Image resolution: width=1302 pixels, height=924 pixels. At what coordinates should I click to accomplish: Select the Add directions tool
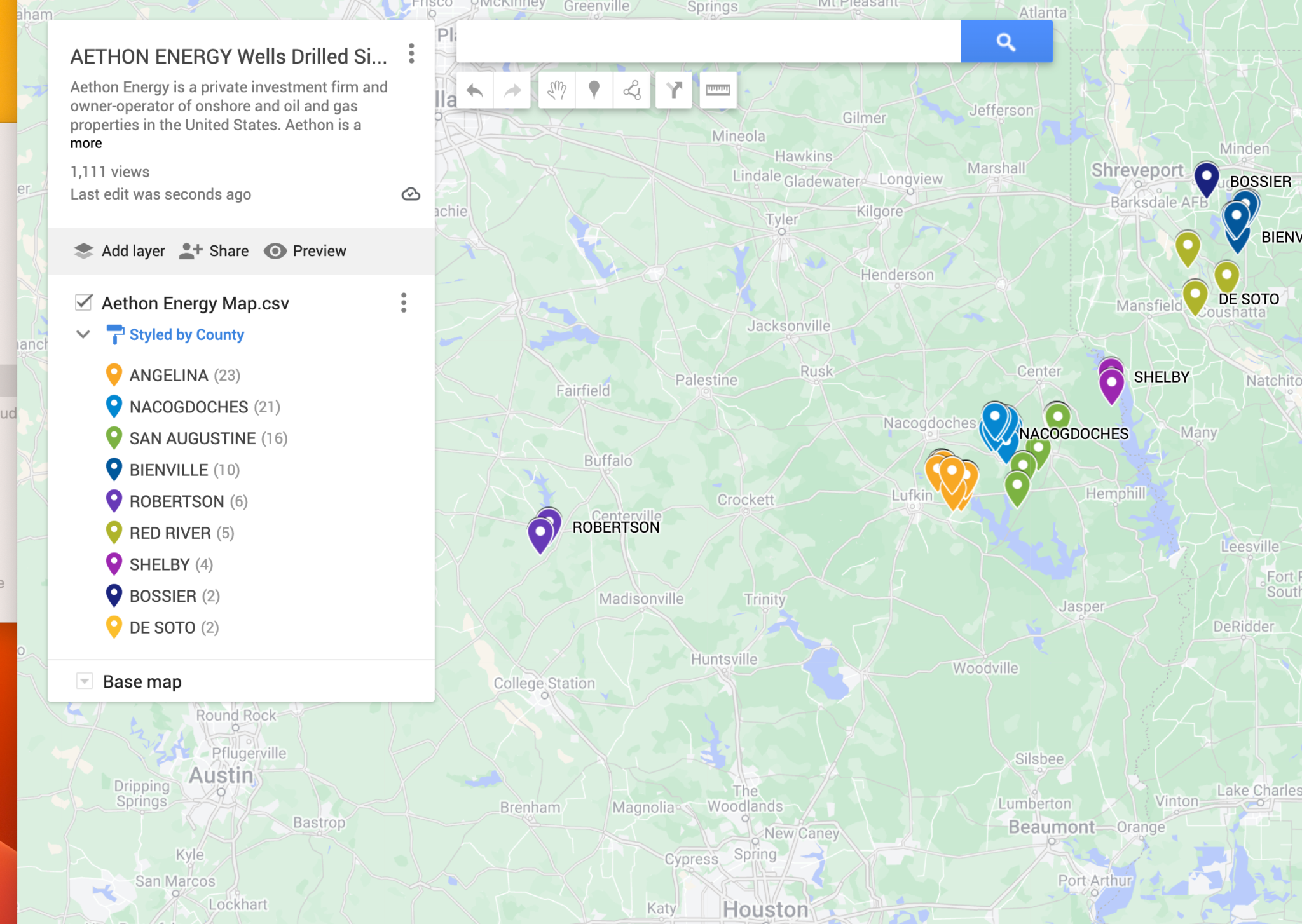[675, 90]
